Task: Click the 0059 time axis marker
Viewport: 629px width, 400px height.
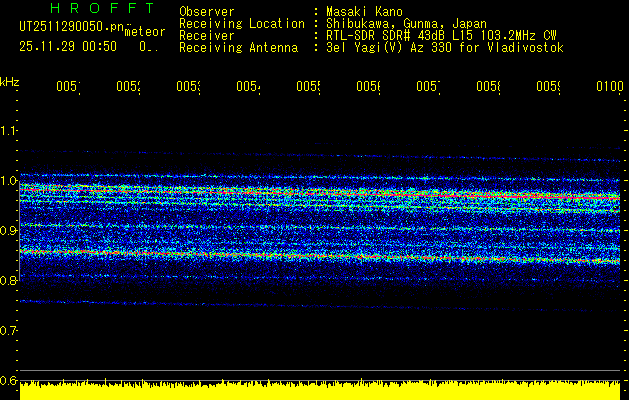Action: 549,86
